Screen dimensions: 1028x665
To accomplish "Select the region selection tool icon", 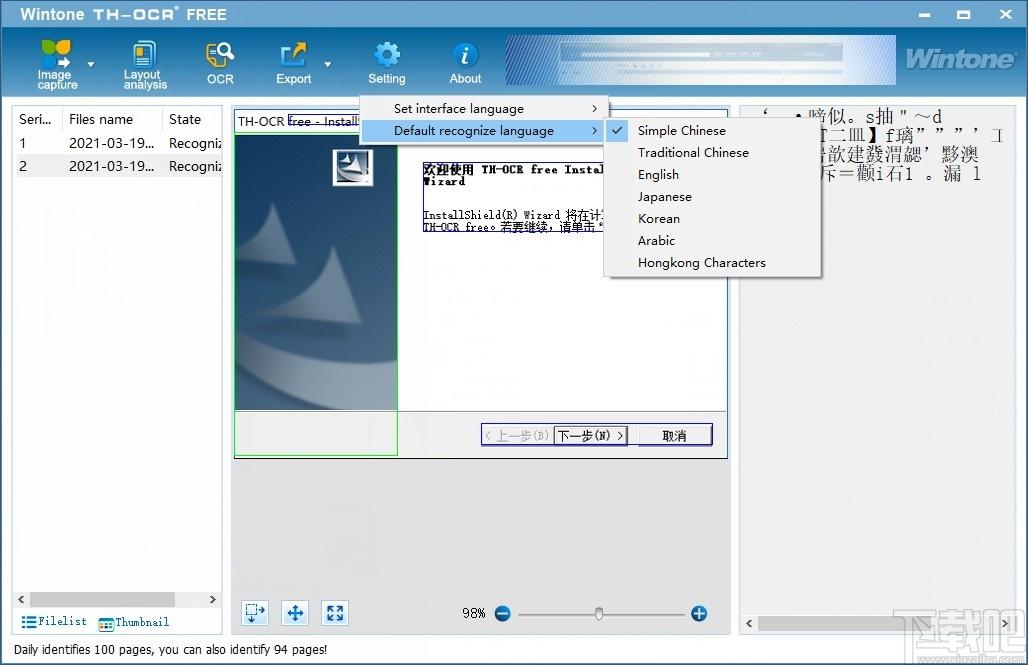I will click(255, 613).
